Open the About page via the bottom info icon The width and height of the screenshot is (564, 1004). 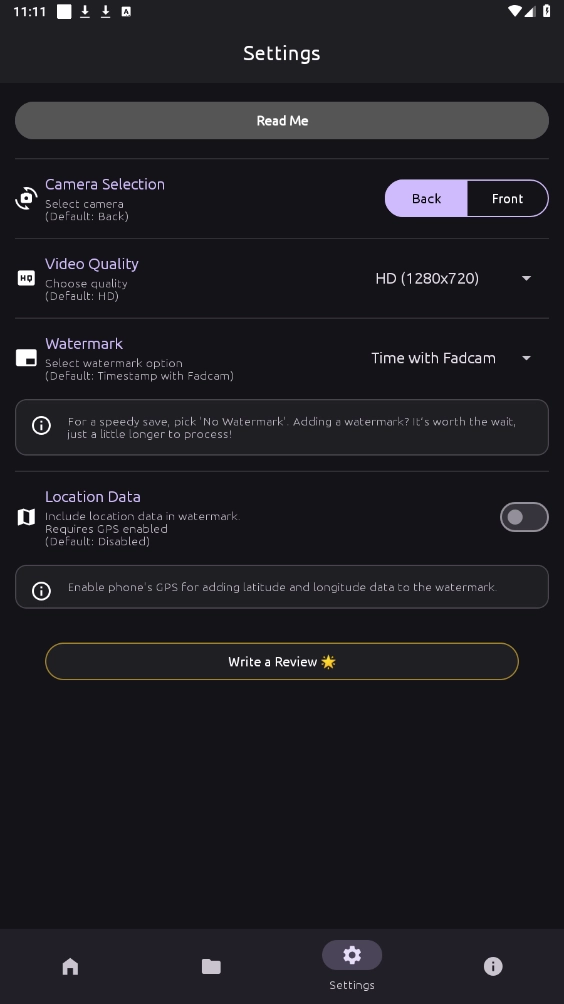(x=493, y=966)
